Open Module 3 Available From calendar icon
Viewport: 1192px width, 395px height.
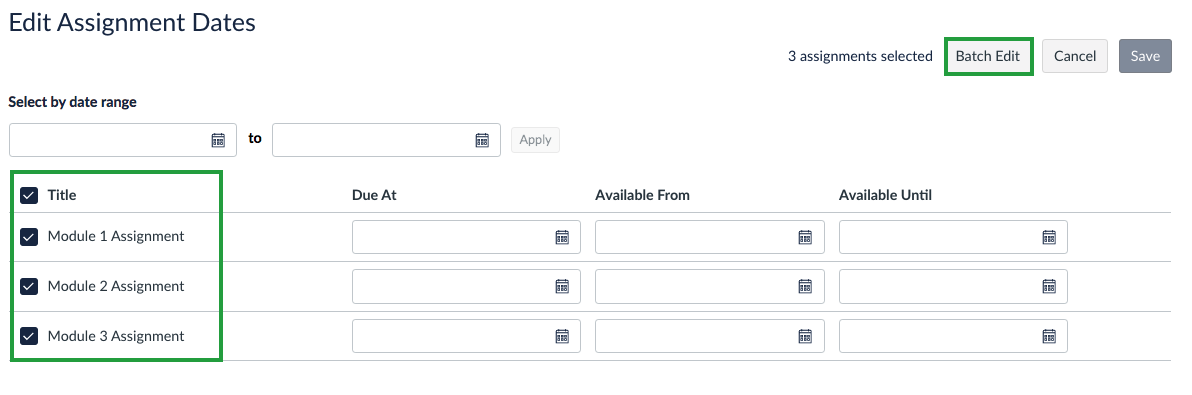coord(805,336)
